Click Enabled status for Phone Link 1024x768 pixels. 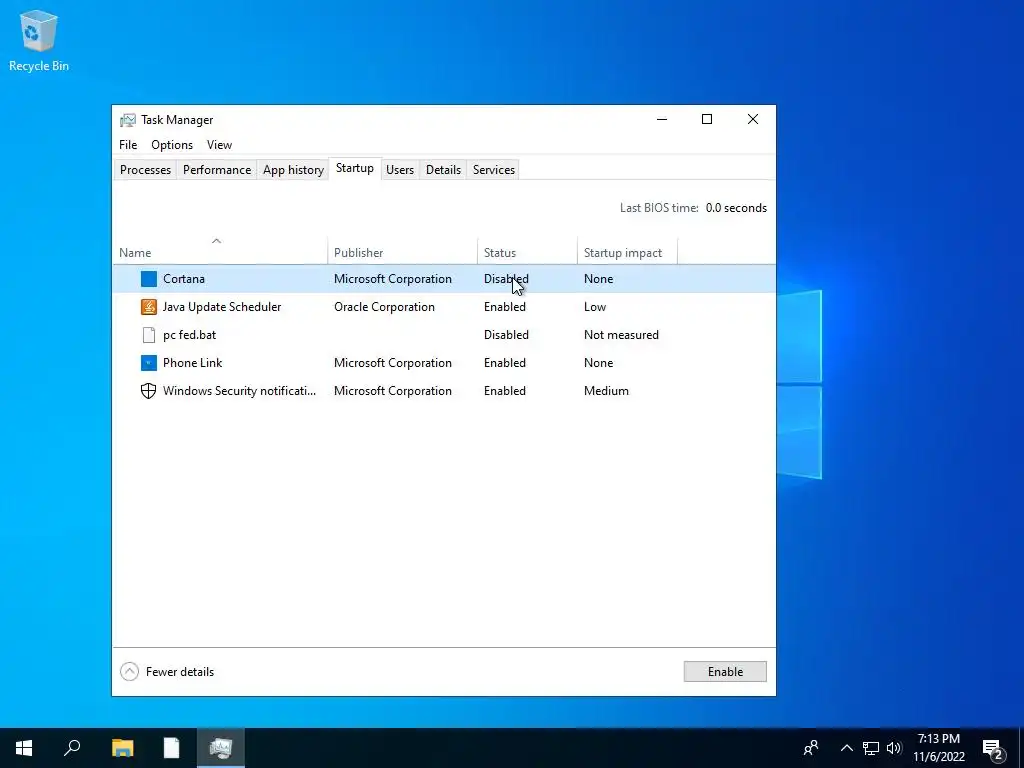(505, 363)
